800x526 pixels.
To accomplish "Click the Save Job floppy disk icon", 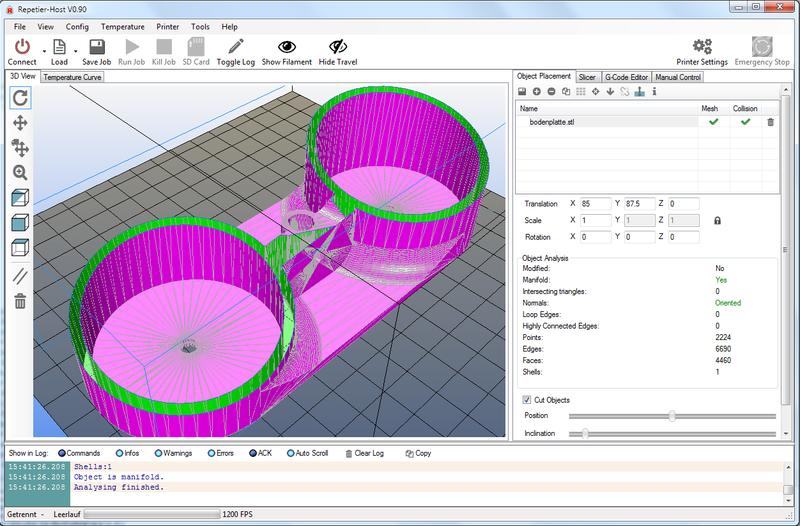I will tap(95, 46).
